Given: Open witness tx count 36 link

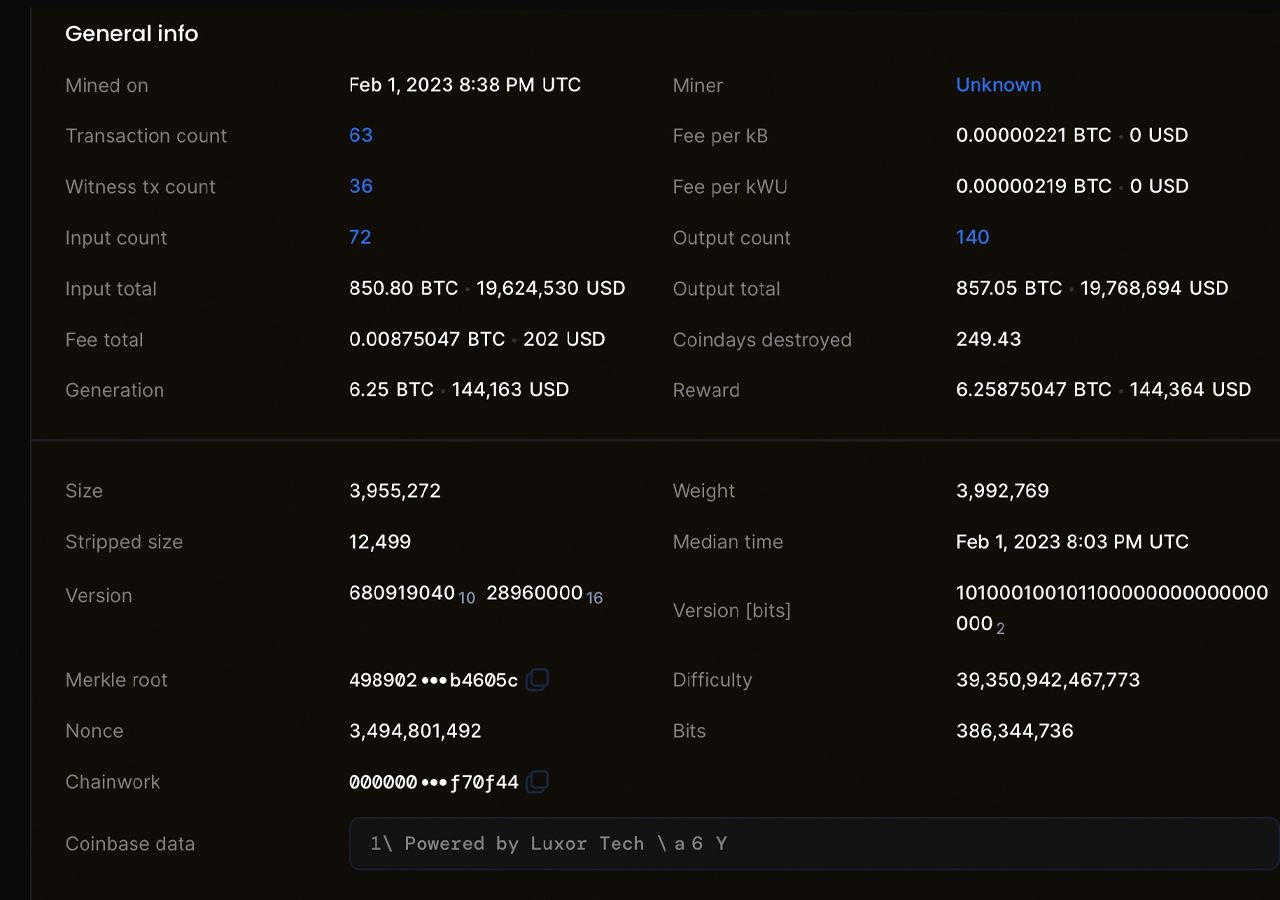Looking at the screenshot, I should coord(361,186).
